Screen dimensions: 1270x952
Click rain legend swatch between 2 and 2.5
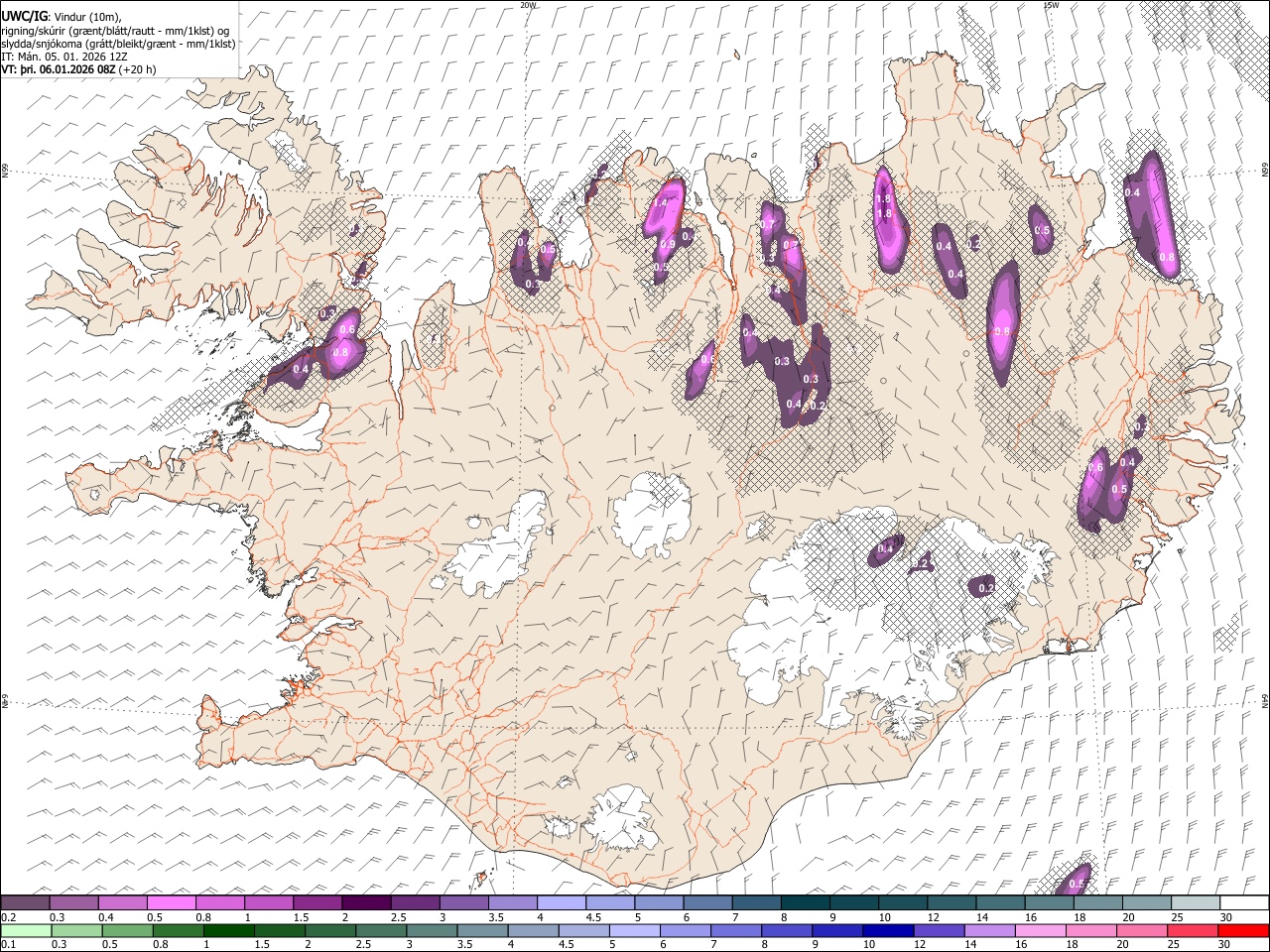330,930
